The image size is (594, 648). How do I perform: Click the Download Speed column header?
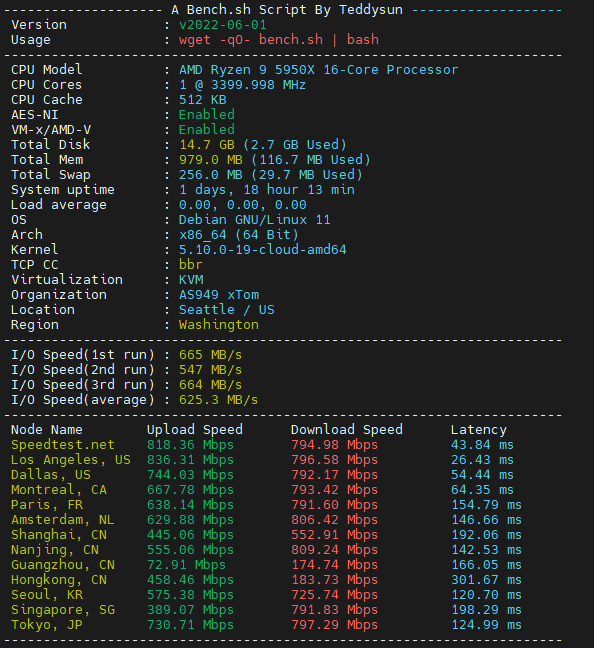click(x=346, y=429)
